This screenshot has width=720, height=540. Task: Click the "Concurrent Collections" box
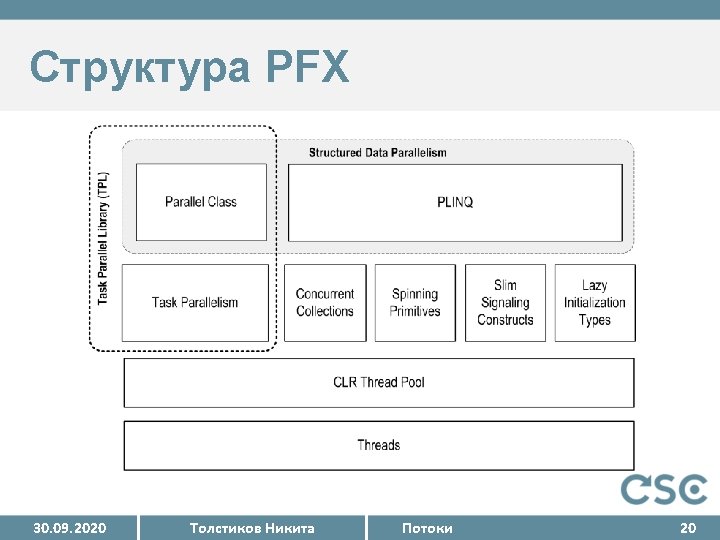pos(325,303)
